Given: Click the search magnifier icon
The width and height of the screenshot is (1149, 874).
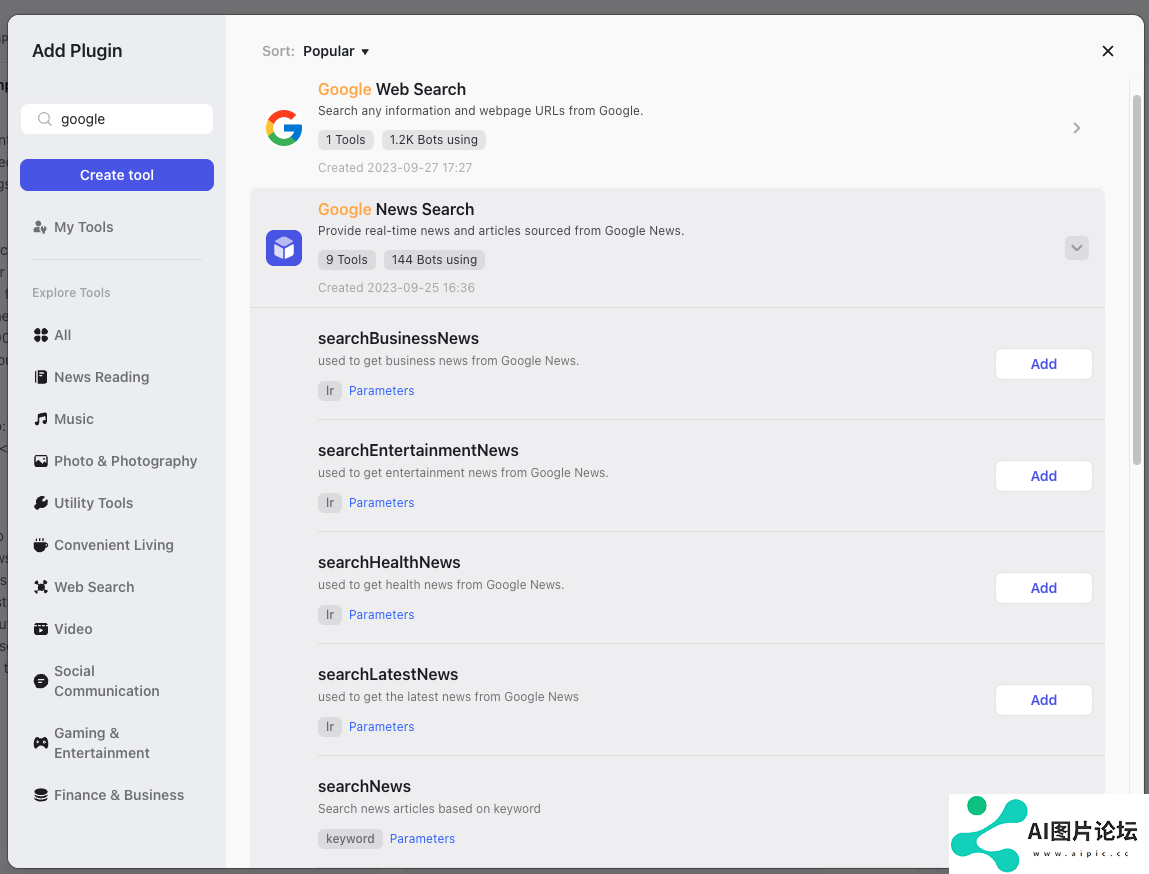Looking at the screenshot, I should point(45,119).
